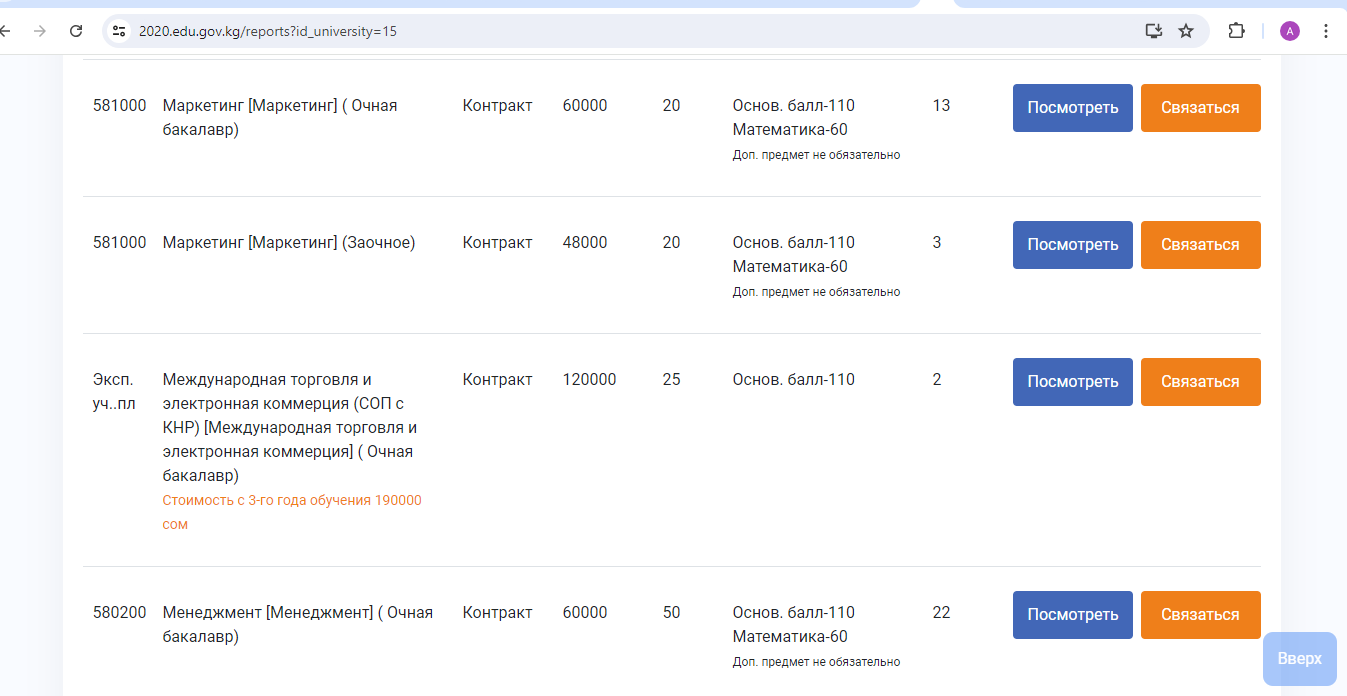
Task: Reload the page with refresh icon
Action: (x=76, y=31)
